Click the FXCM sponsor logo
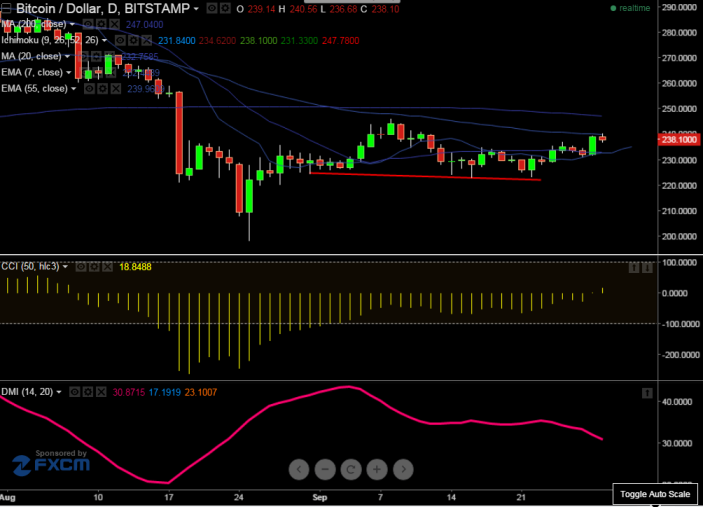This screenshot has width=703, height=507. click(51, 463)
